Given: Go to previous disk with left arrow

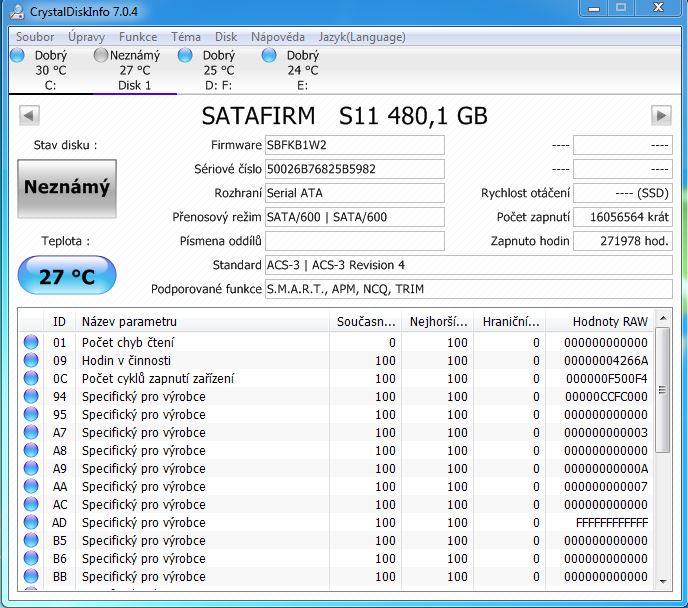Looking at the screenshot, I should [29, 116].
